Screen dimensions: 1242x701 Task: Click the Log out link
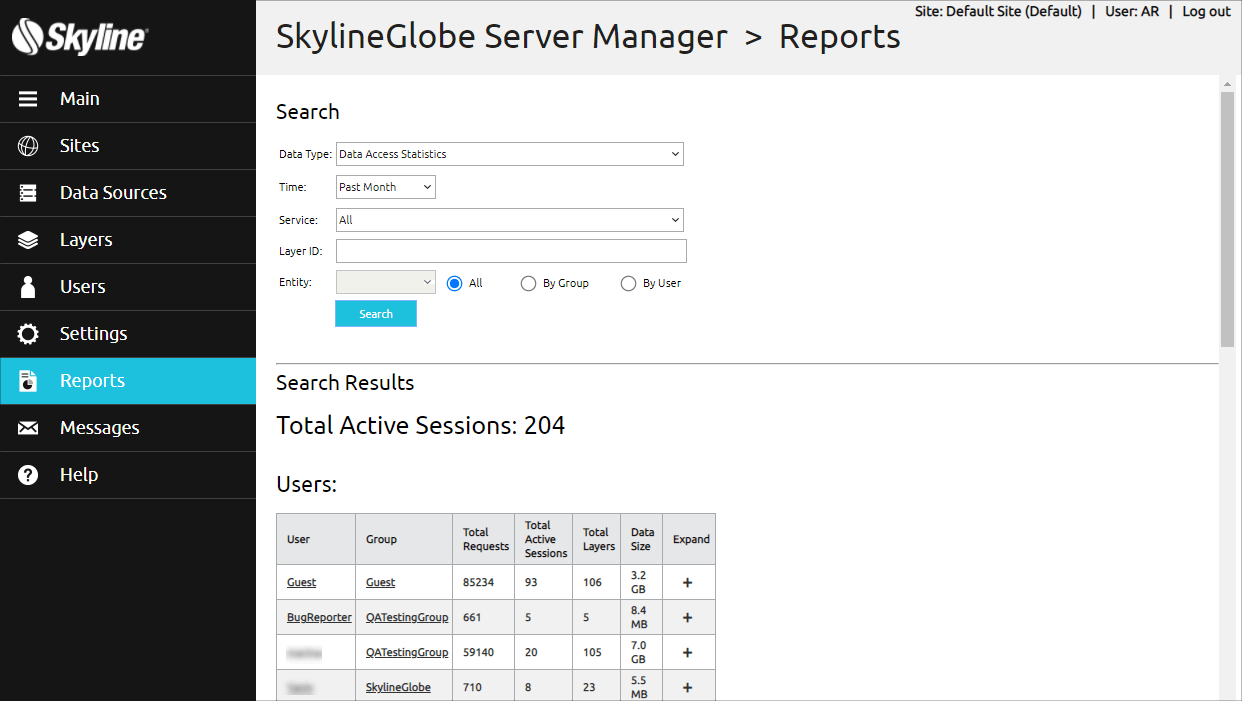tap(1206, 12)
